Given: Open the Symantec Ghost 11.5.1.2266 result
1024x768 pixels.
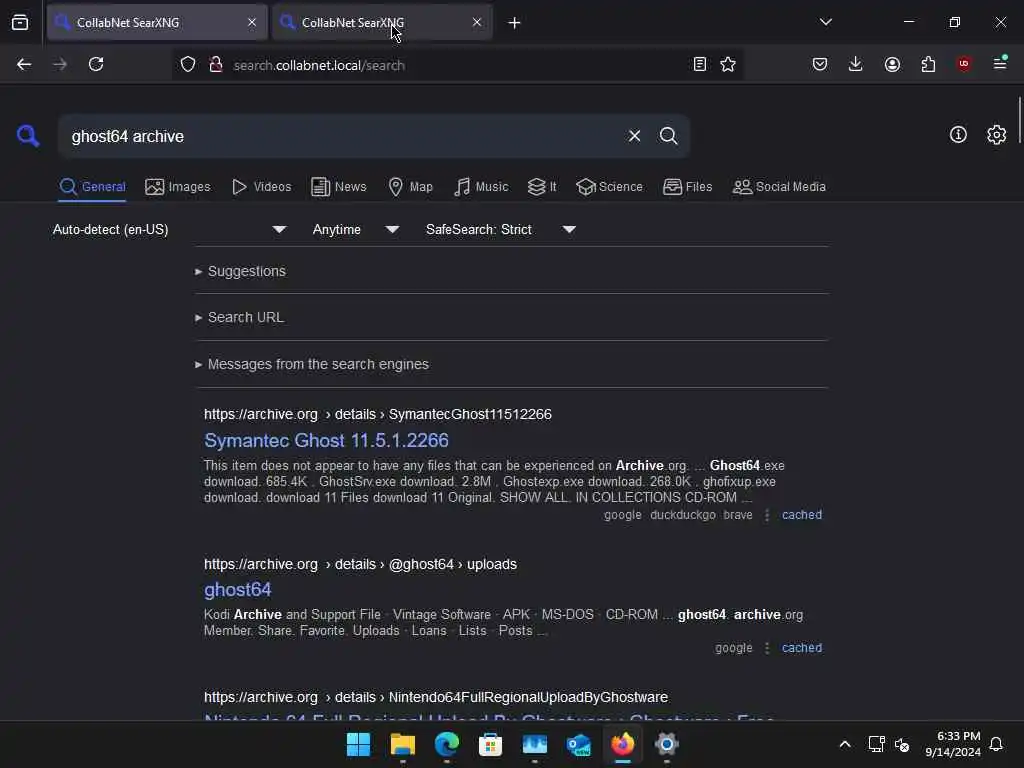Looking at the screenshot, I should (x=327, y=441).
